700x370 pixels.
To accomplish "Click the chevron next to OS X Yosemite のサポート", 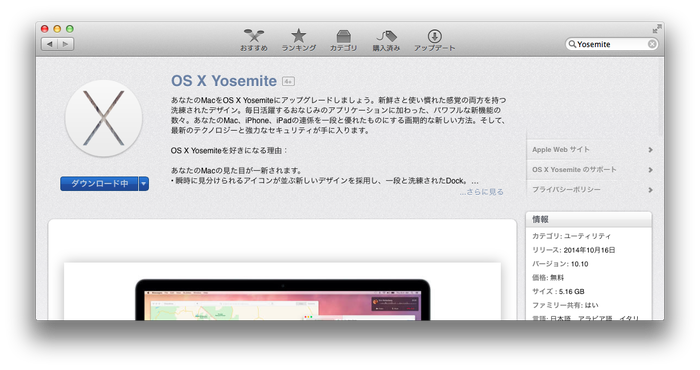I will [650, 170].
